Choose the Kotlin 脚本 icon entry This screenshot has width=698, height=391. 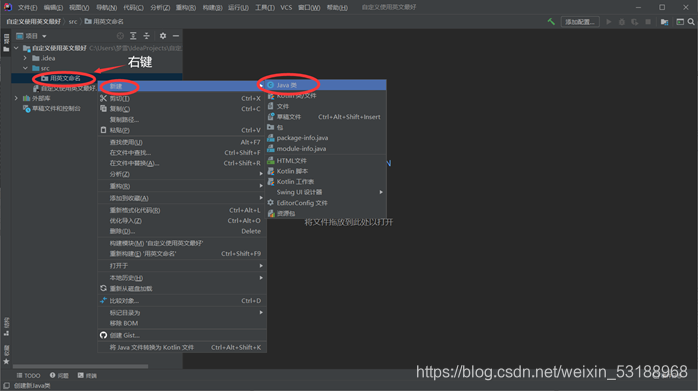pos(271,171)
